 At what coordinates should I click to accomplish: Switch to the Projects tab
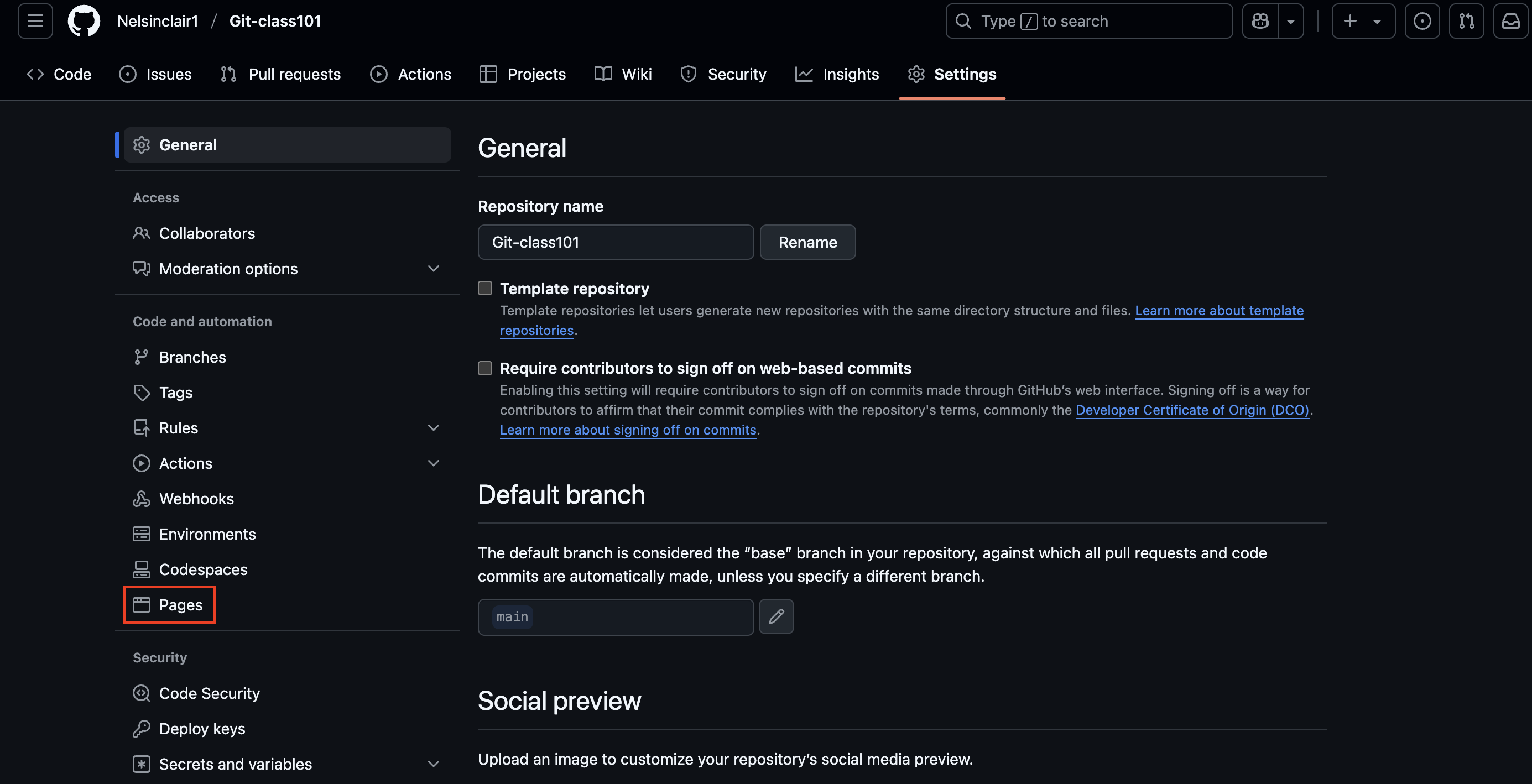click(x=522, y=74)
